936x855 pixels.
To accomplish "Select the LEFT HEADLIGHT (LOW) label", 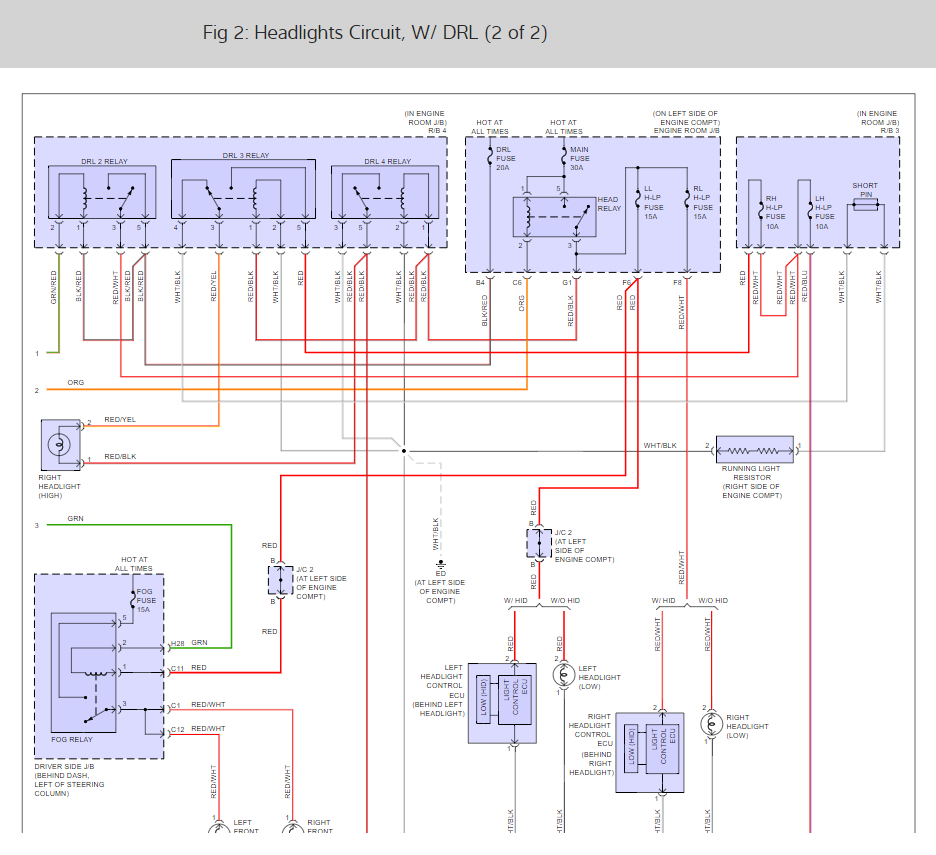I will (x=599, y=678).
